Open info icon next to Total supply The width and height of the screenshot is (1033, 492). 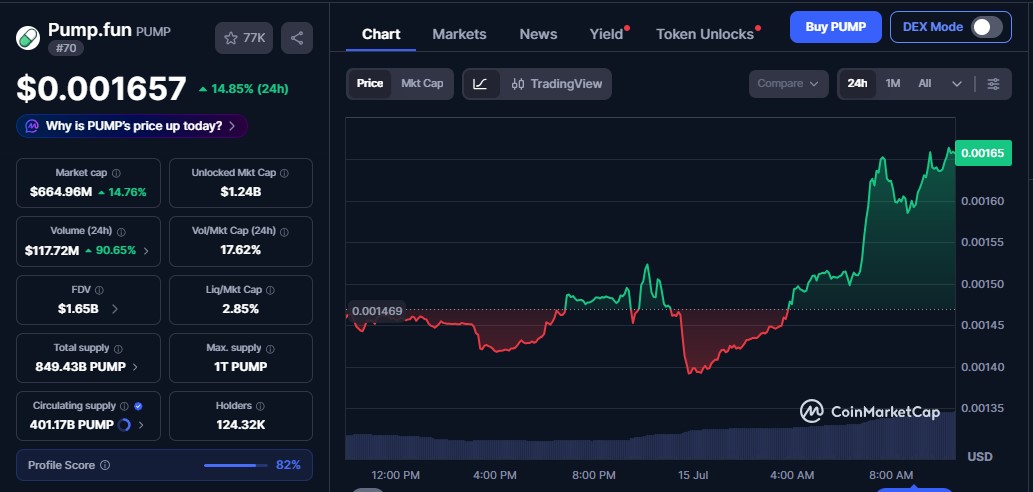click(x=117, y=348)
